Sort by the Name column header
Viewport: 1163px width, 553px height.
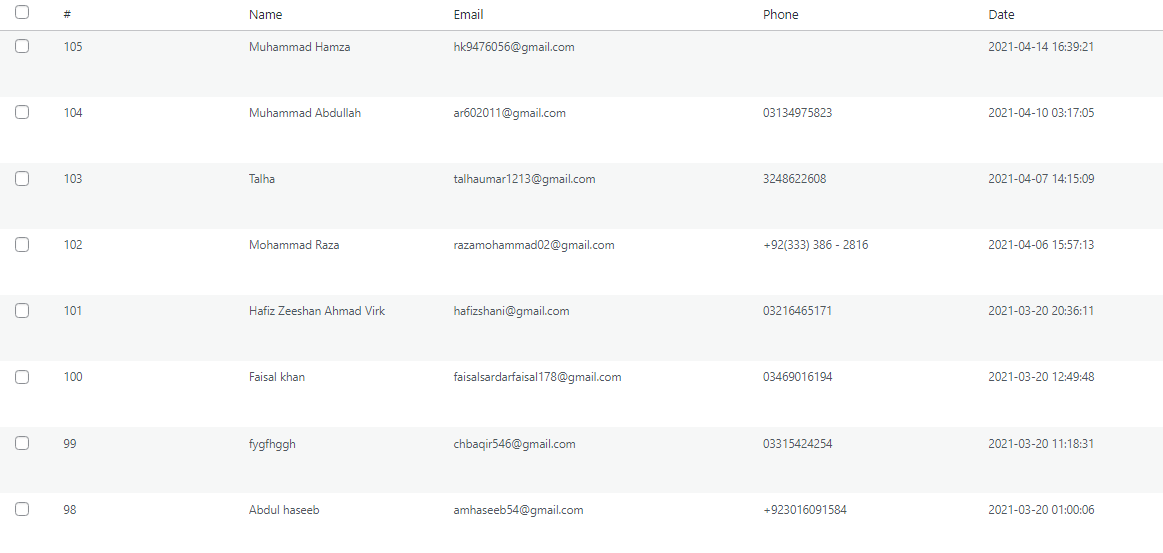coord(266,15)
